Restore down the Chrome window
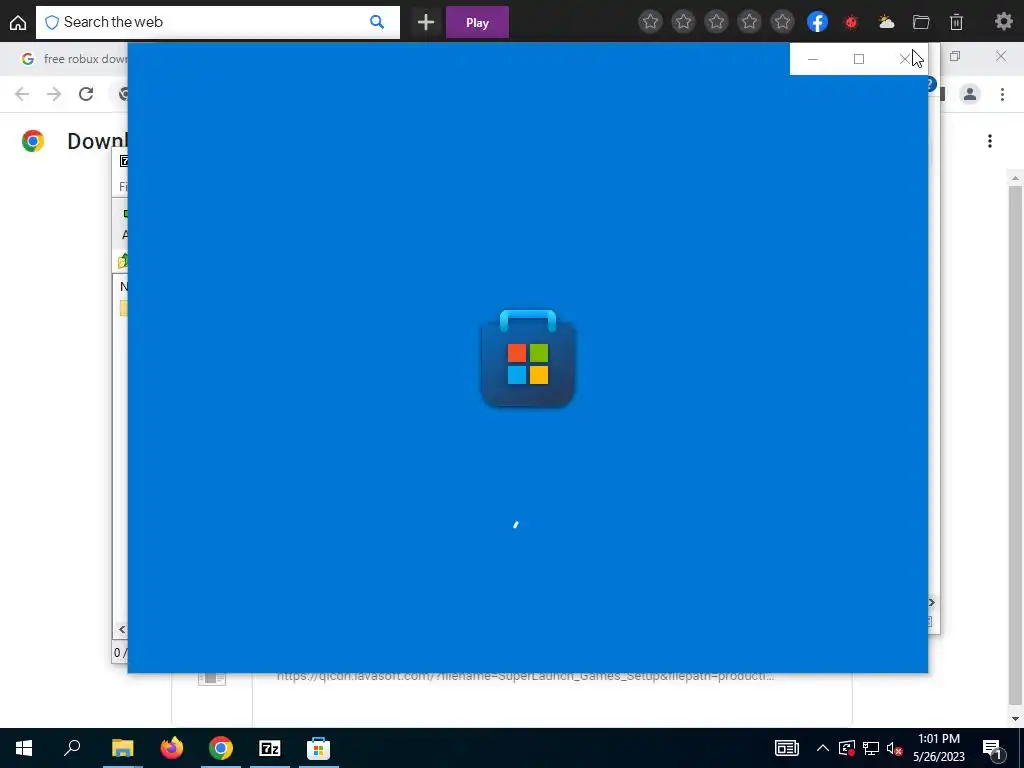Image resolution: width=1024 pixels, height=768 pixels. click(x=955, y=57)
